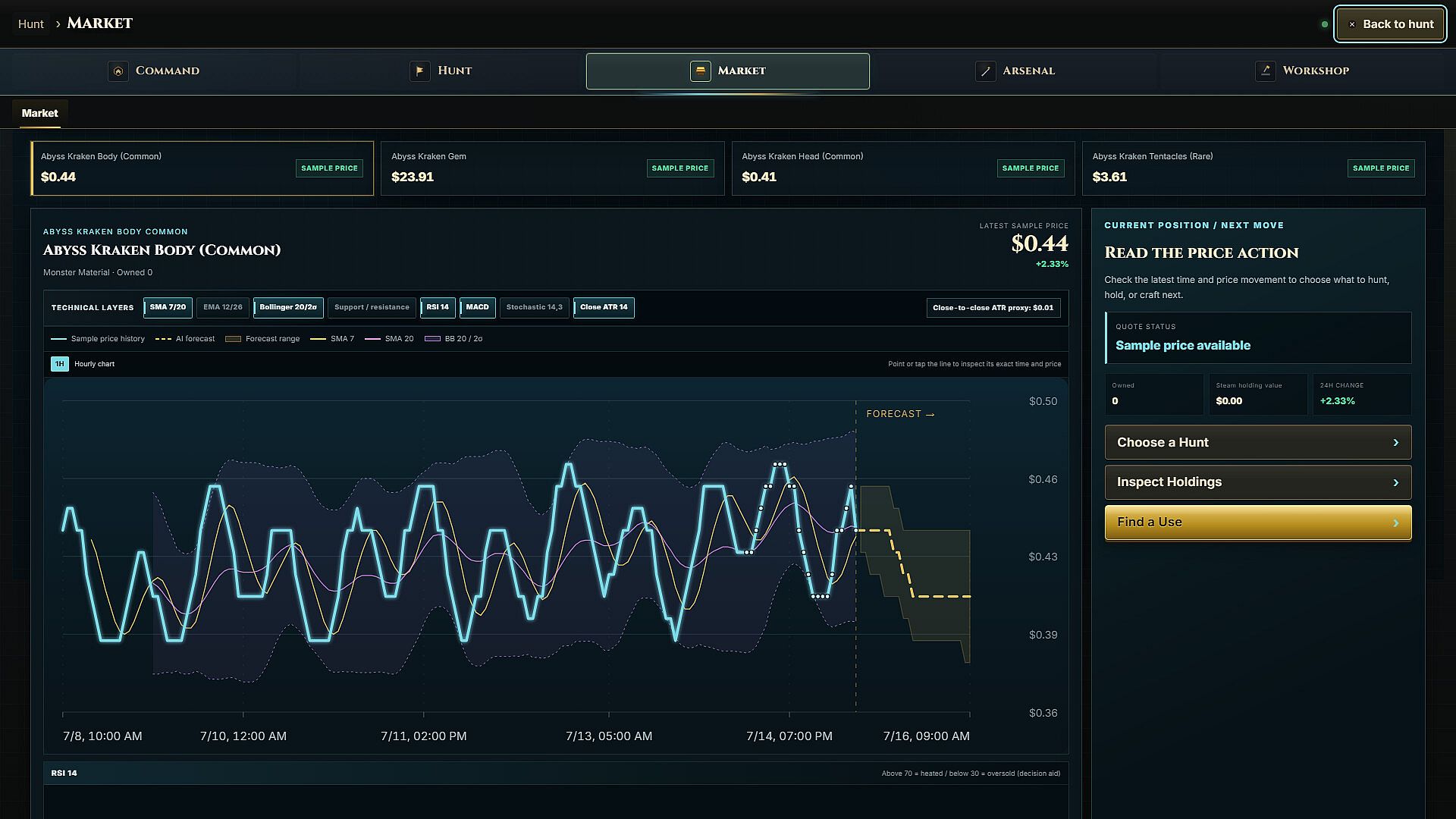Click the Steam holding value $0.00
Screen dimensions: 1456x819
[1229, 401]
